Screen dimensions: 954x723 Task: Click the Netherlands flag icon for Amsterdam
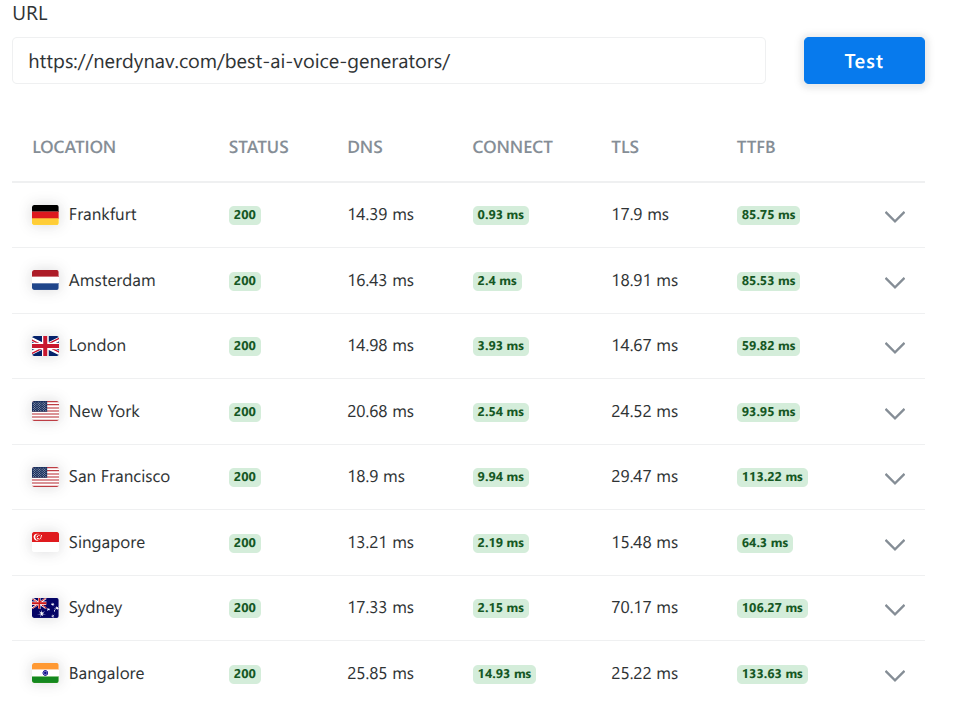pos(46,281)
